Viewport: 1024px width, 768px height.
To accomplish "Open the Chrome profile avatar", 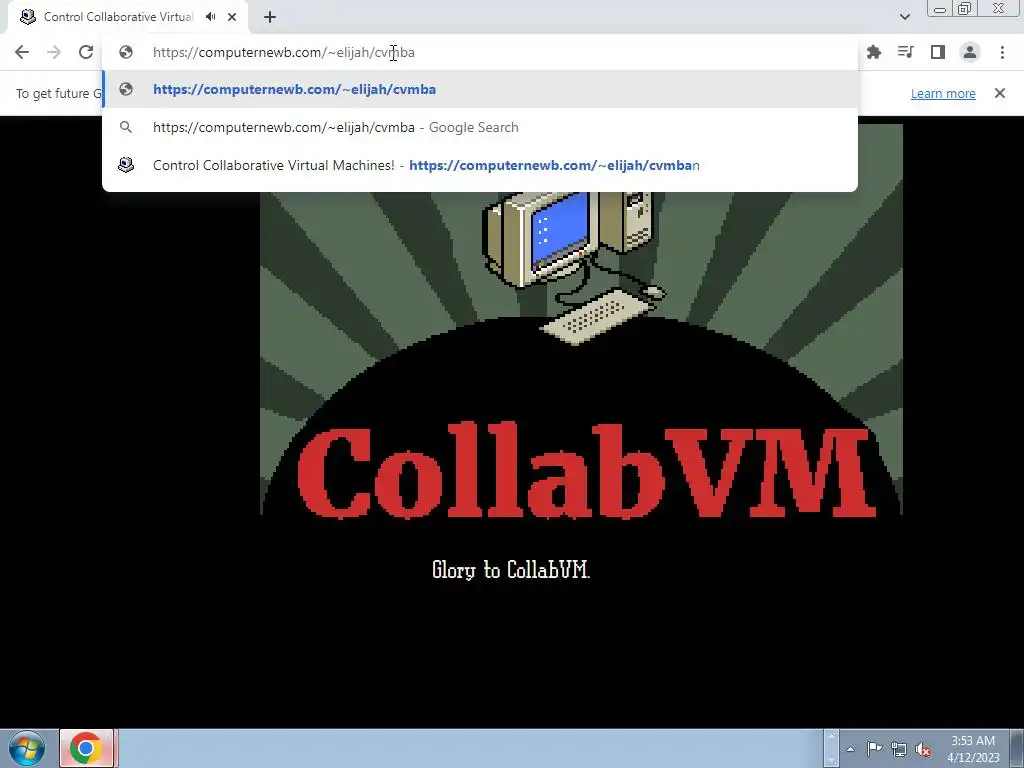I will pos(970,52).
